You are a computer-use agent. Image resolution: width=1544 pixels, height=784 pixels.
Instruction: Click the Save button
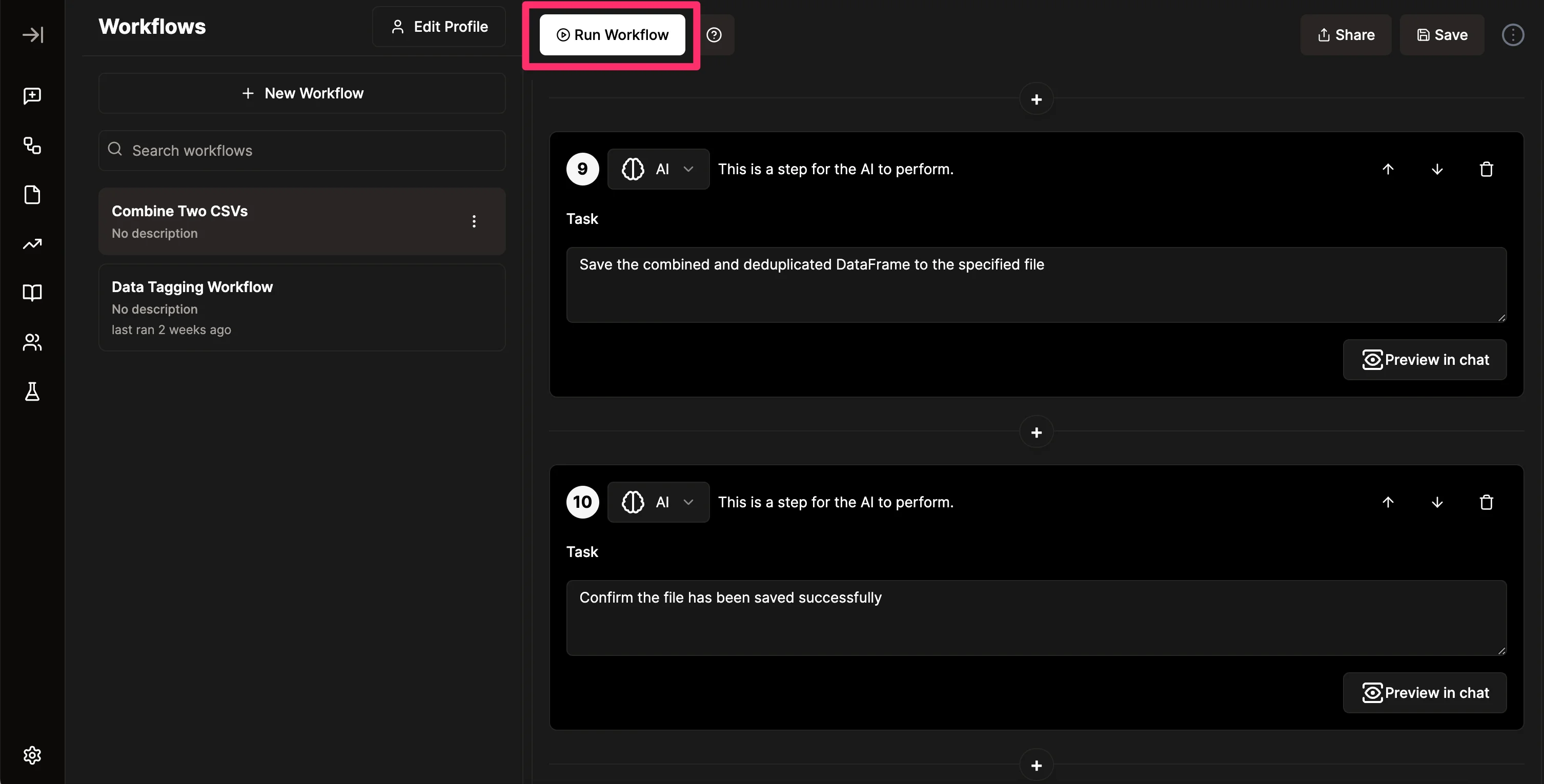[1441, 35]
